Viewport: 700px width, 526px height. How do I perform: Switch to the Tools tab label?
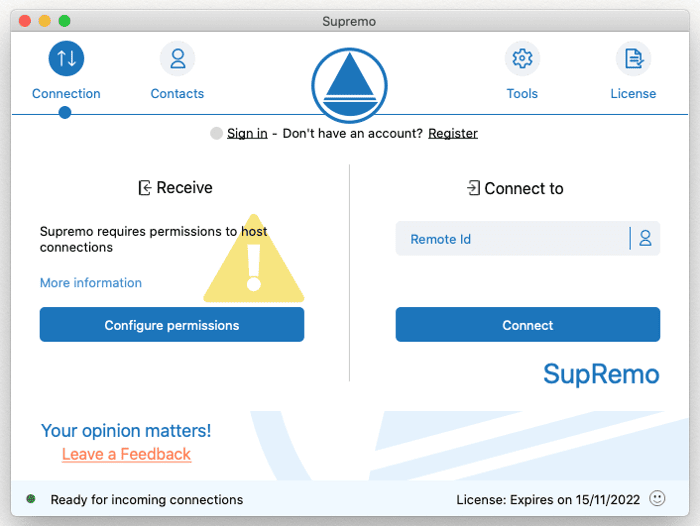(x=522, y=94)
